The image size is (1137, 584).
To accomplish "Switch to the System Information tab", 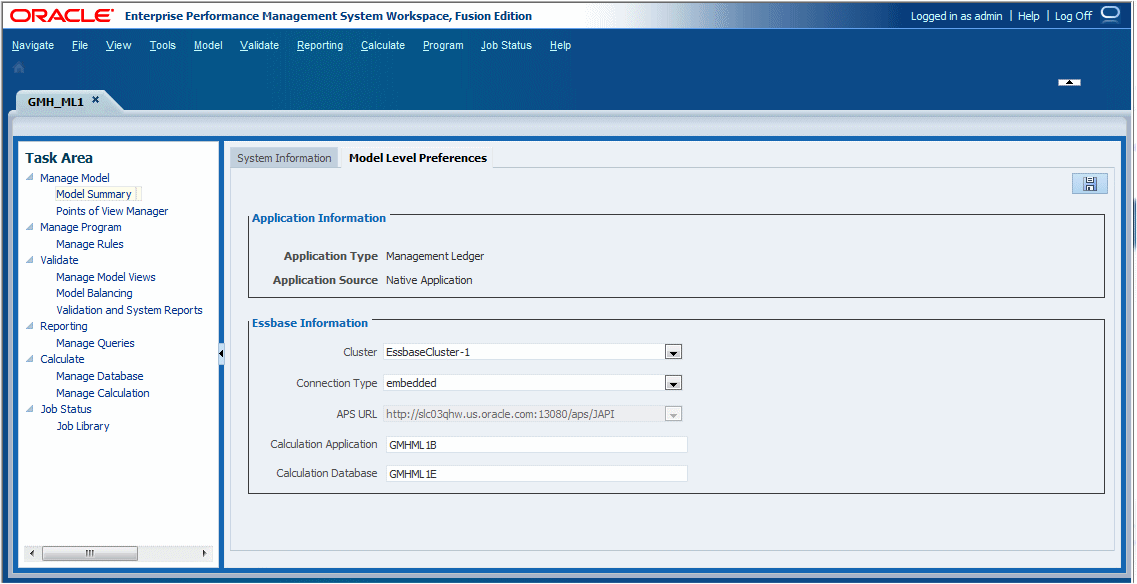I will (284, 158).
